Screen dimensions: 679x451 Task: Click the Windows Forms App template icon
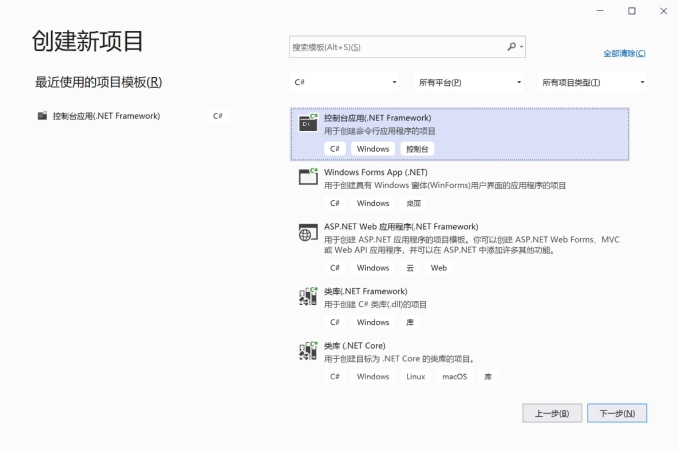(x=308, y=177)
